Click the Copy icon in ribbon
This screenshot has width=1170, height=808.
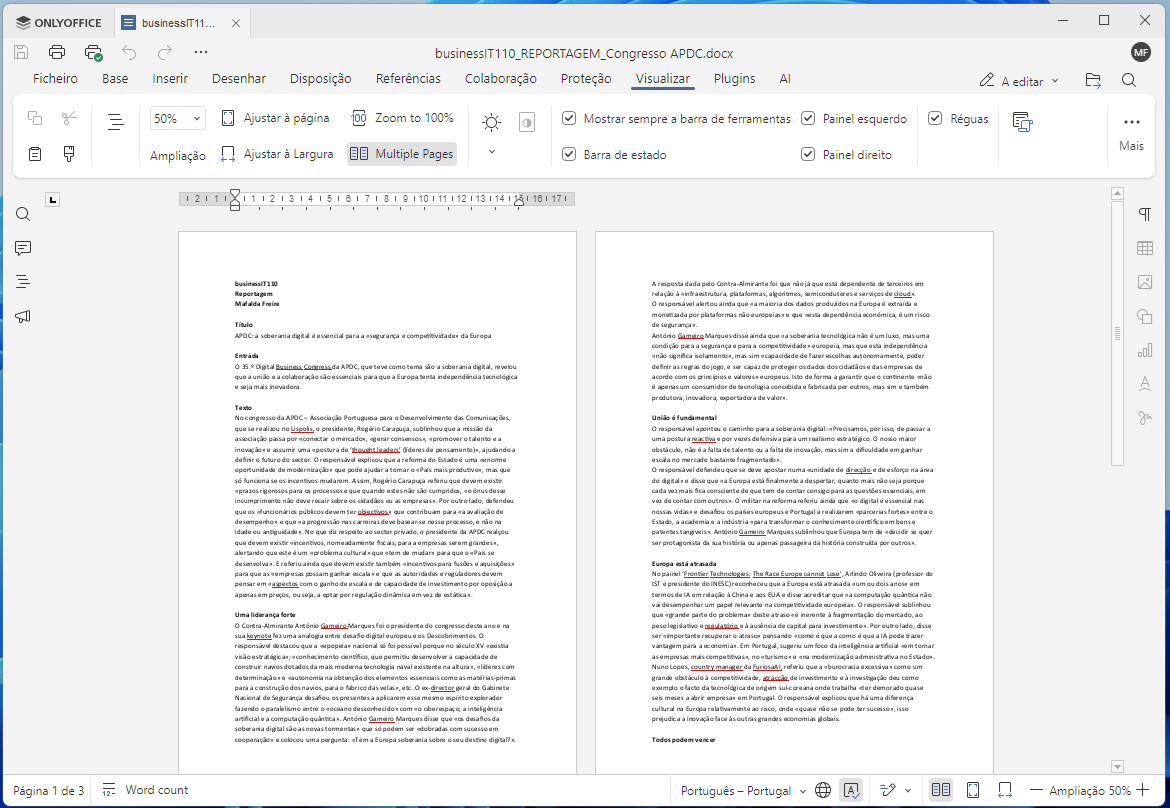coord(34,118)
